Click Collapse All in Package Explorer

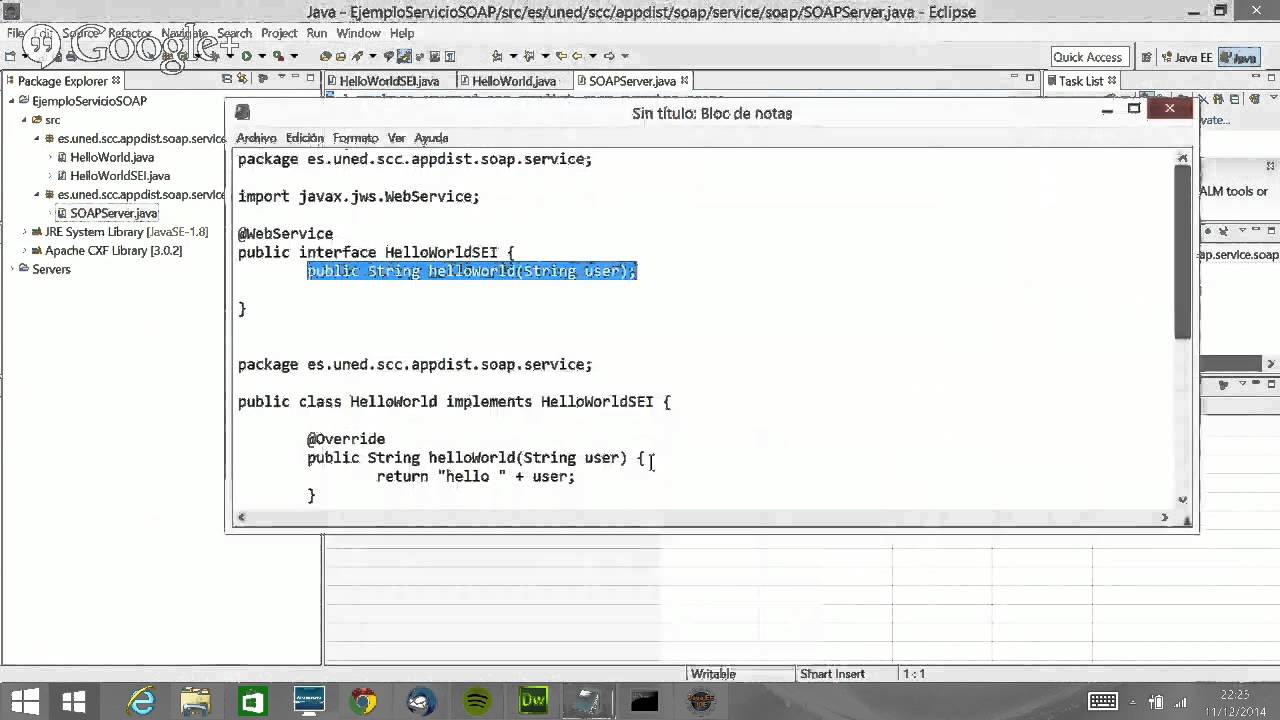click(227, 79)
